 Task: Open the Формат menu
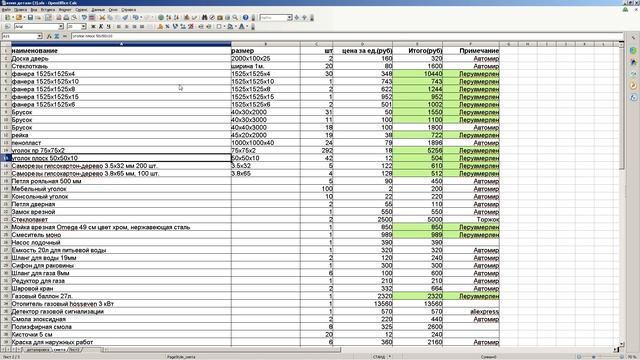pyautogui.click(x=65, y=9)
